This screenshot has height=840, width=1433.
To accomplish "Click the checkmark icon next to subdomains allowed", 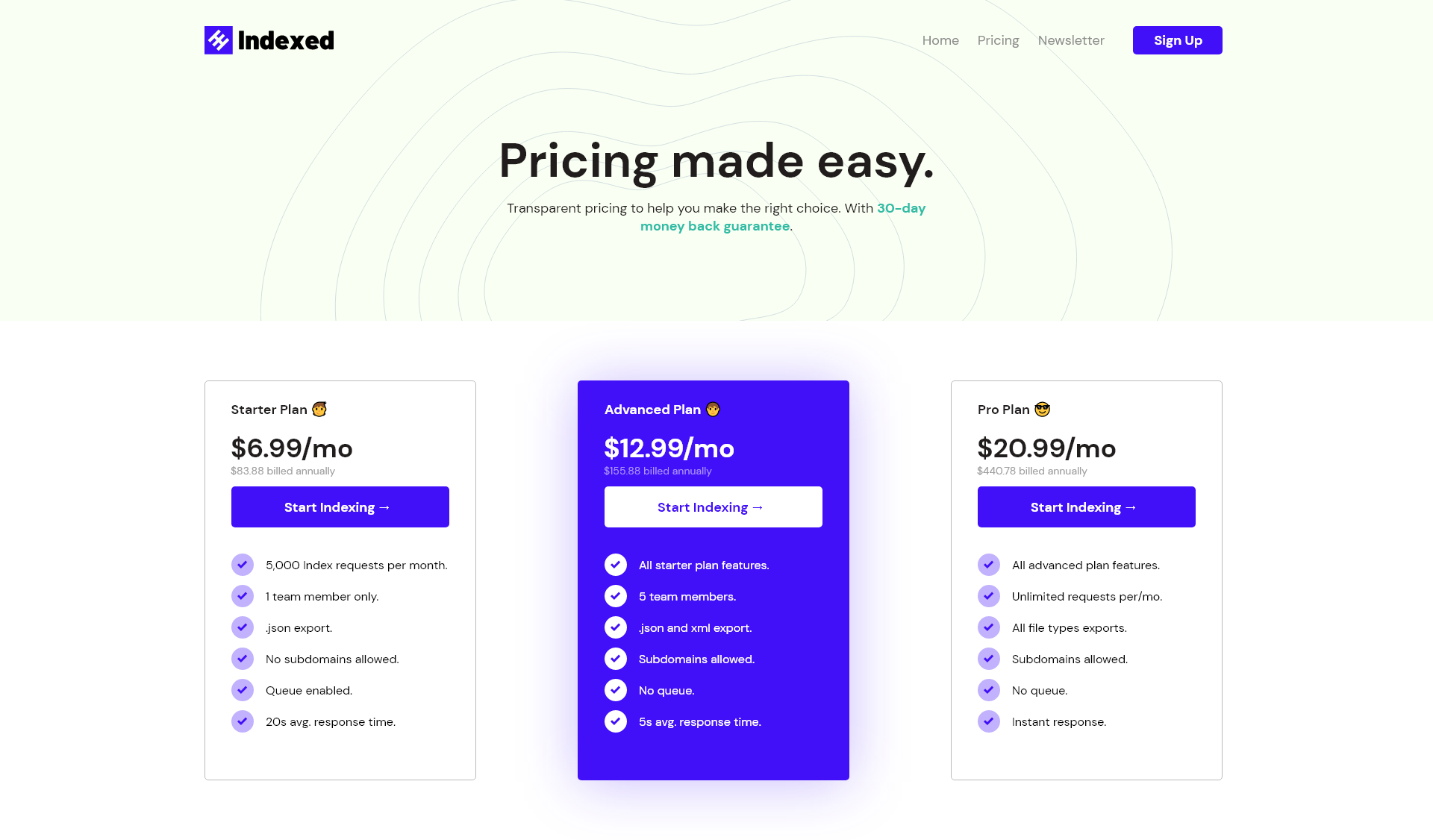I will [x=615, y=658].
